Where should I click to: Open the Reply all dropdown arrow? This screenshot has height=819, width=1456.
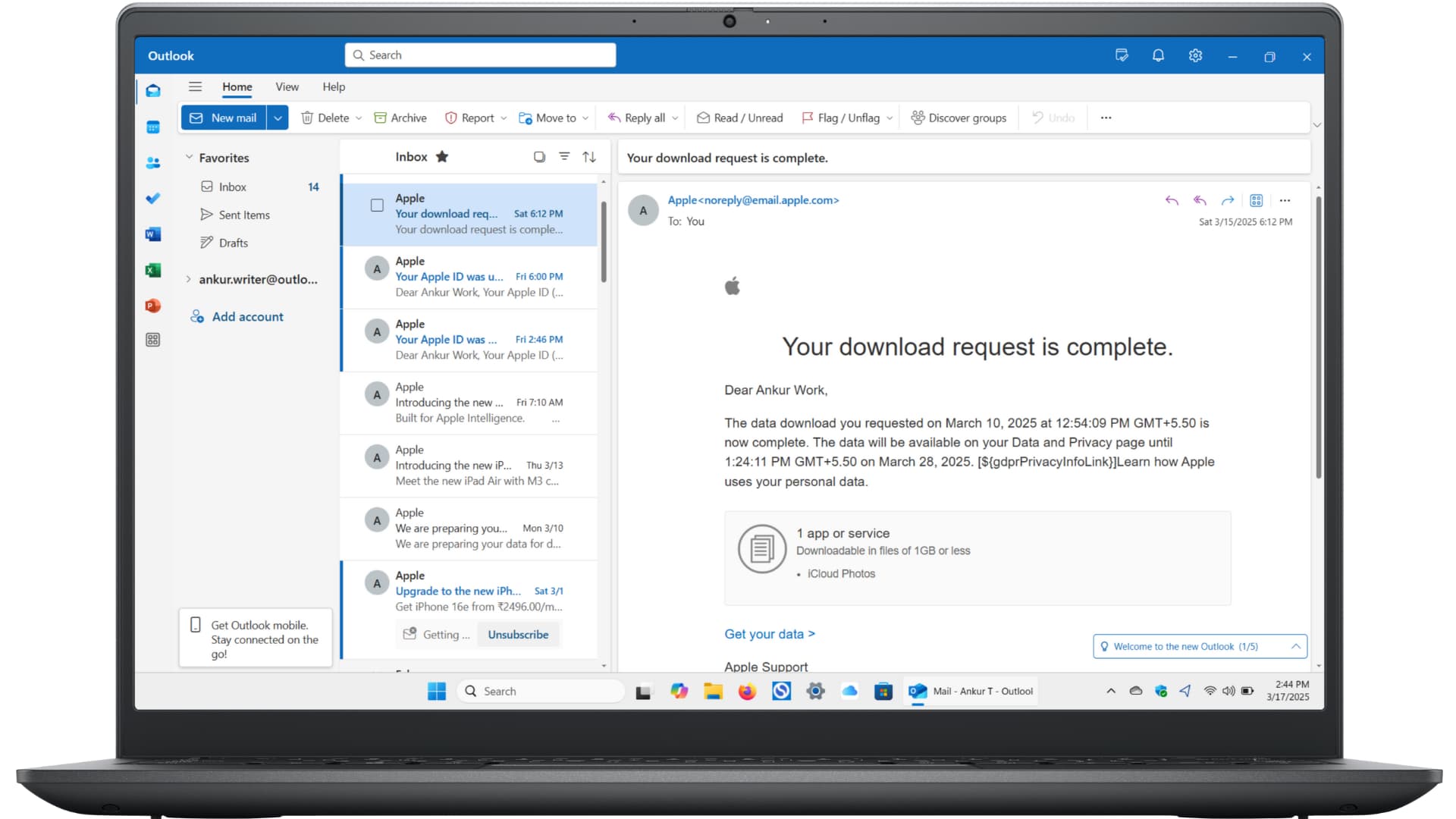click(x=675, y=118)
